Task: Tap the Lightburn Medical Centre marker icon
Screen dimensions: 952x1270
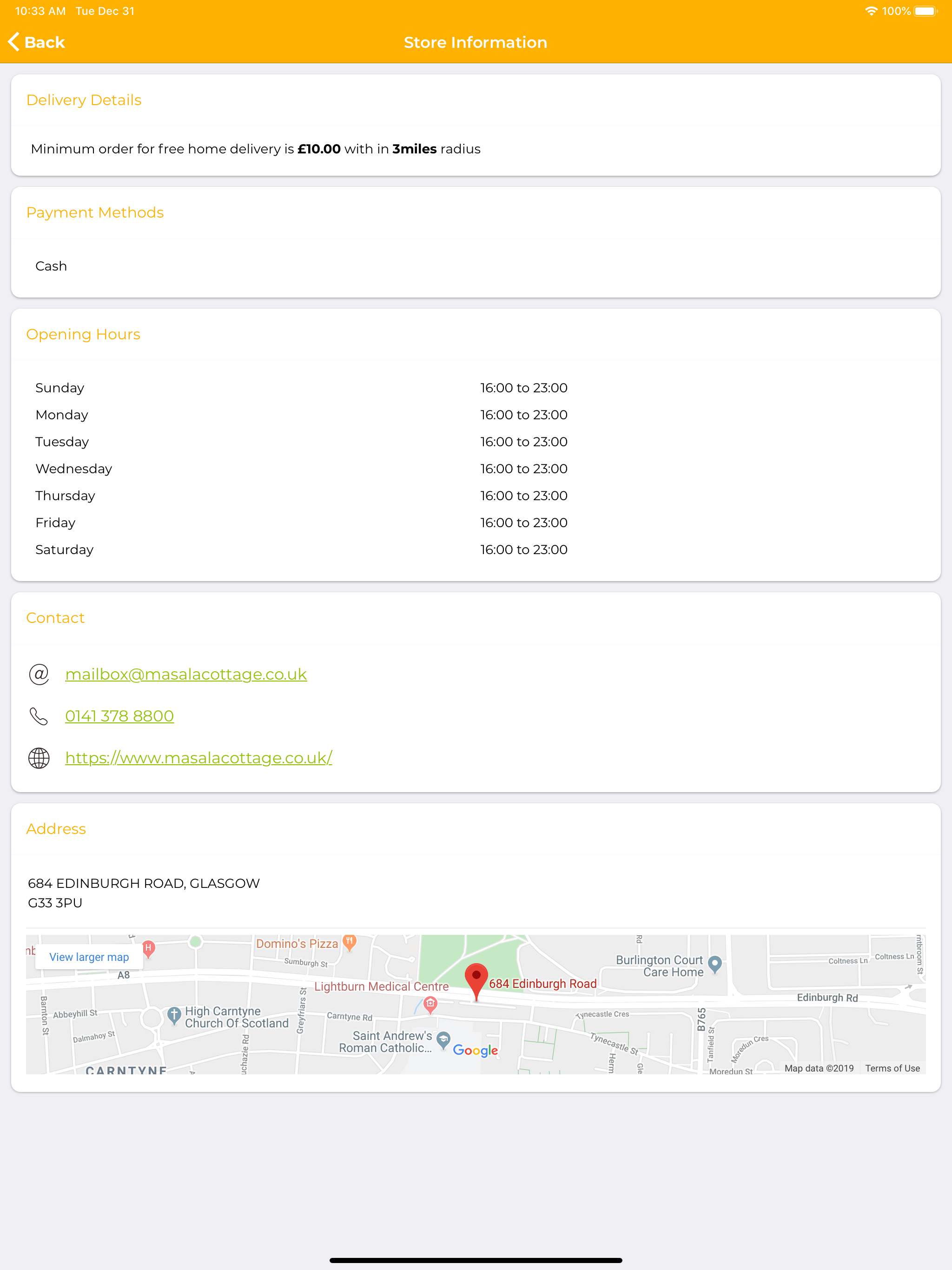Action: (x=430, y=1005)
